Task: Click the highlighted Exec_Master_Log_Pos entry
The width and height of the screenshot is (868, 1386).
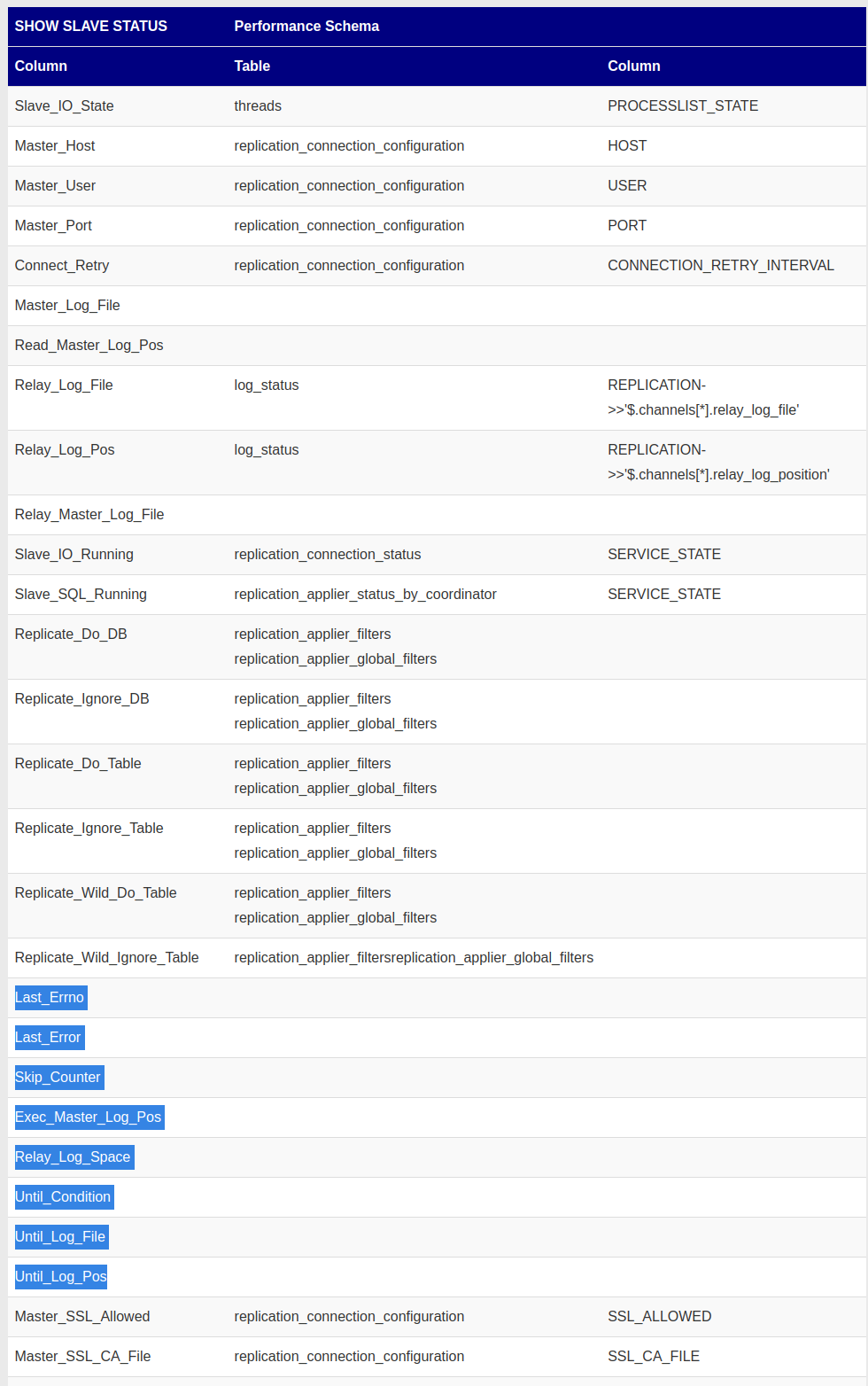Action: click(x=89, y=1117)
